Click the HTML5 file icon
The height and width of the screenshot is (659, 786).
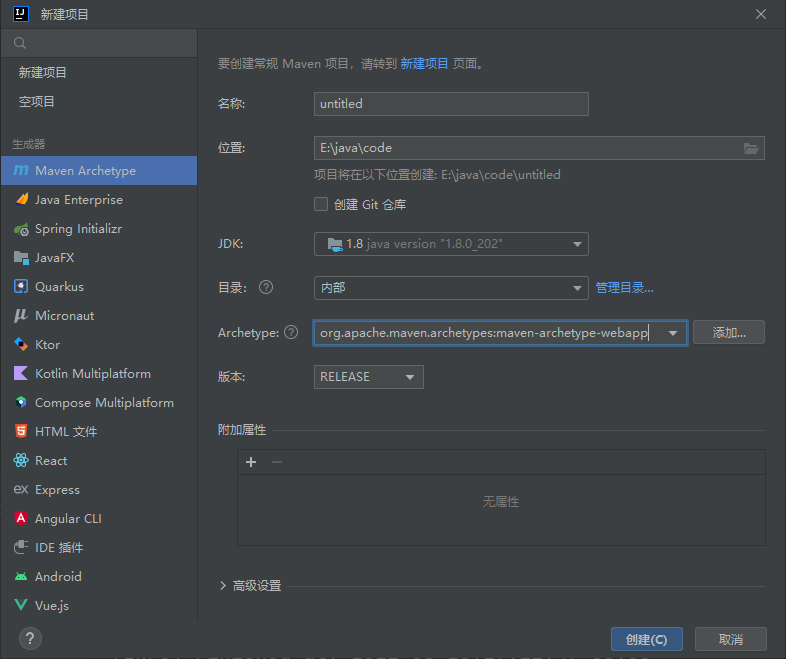(21, 431)
